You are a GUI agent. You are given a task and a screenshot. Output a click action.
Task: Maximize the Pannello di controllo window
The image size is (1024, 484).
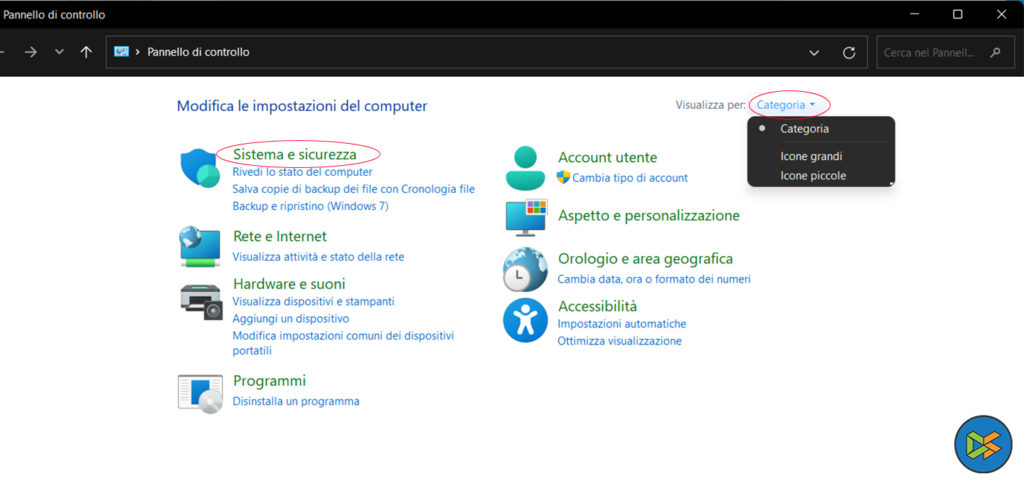click(x=957, y=14)
